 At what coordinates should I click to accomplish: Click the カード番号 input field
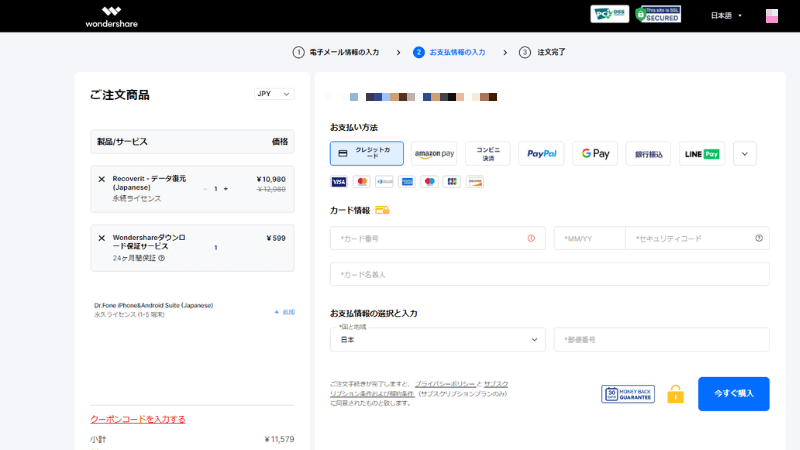[438, 238]
